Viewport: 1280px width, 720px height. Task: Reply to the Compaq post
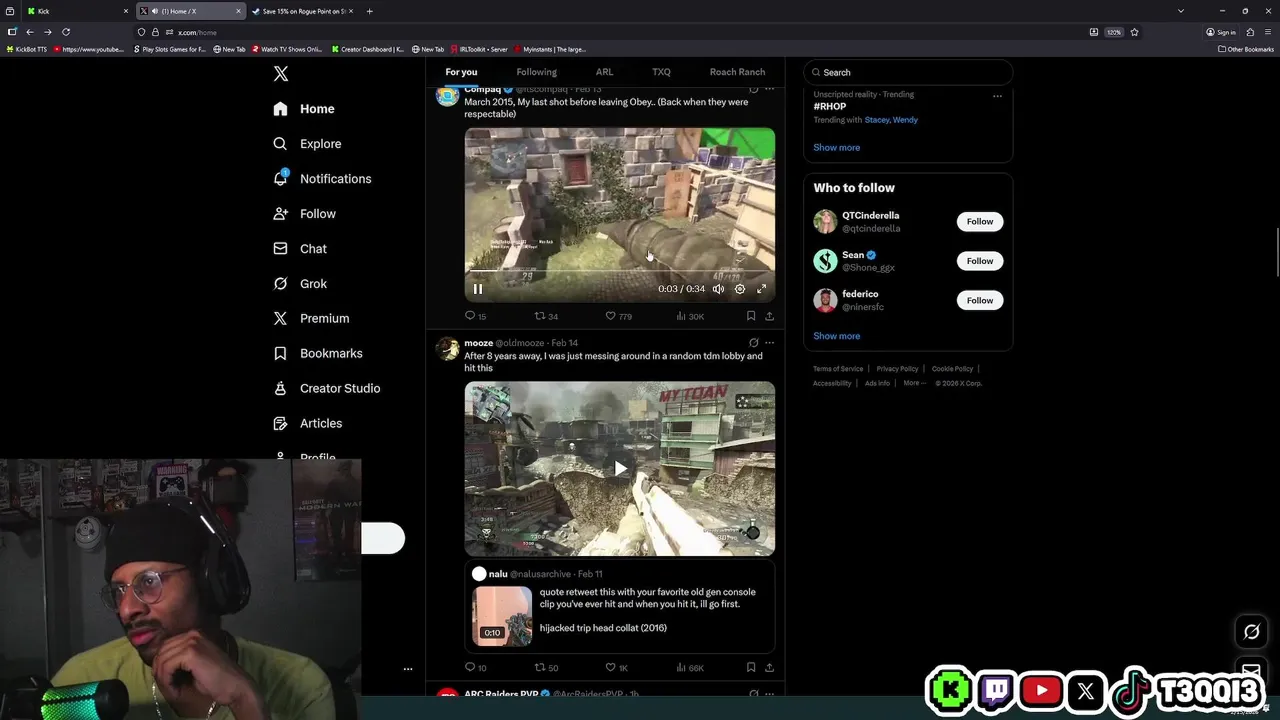(x=475, y=316)
